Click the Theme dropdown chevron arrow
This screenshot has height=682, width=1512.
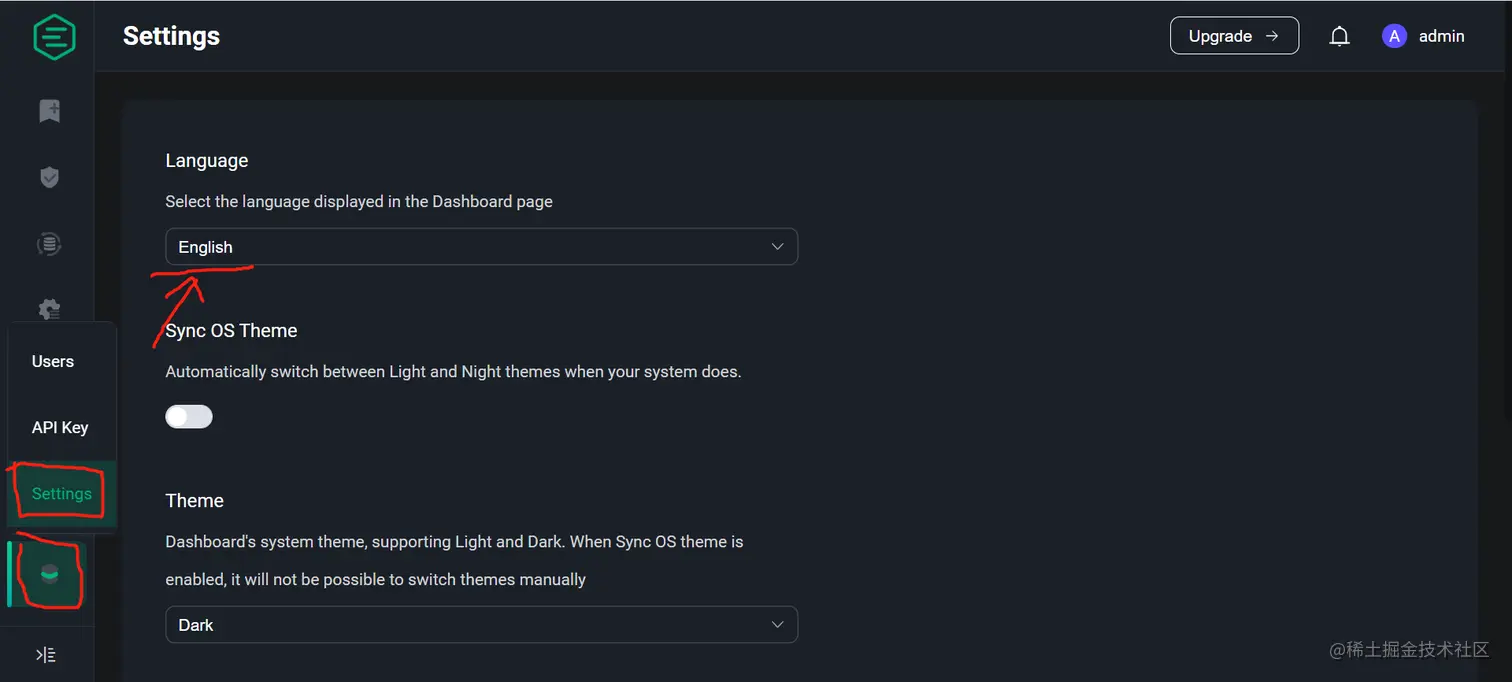777,625
